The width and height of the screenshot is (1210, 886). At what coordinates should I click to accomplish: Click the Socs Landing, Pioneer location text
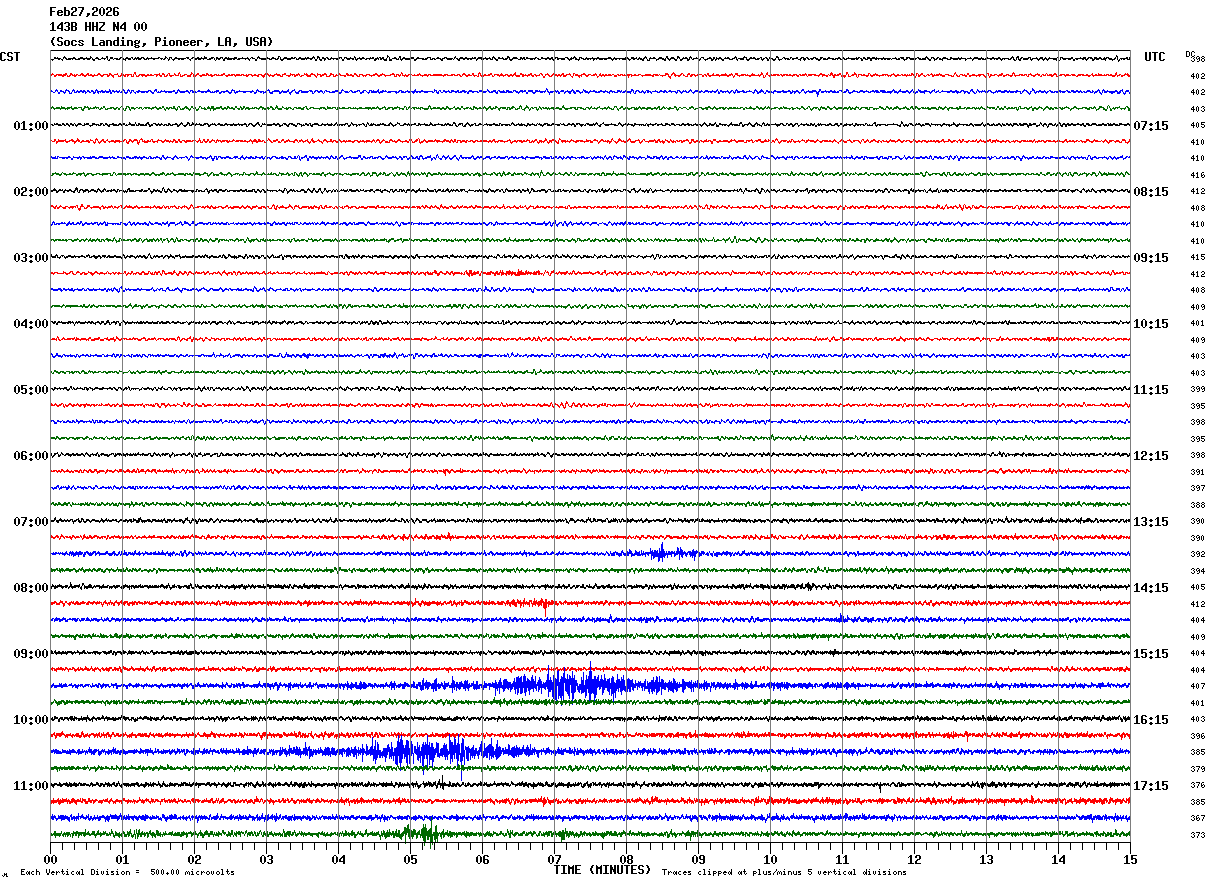tap(160, 42)
